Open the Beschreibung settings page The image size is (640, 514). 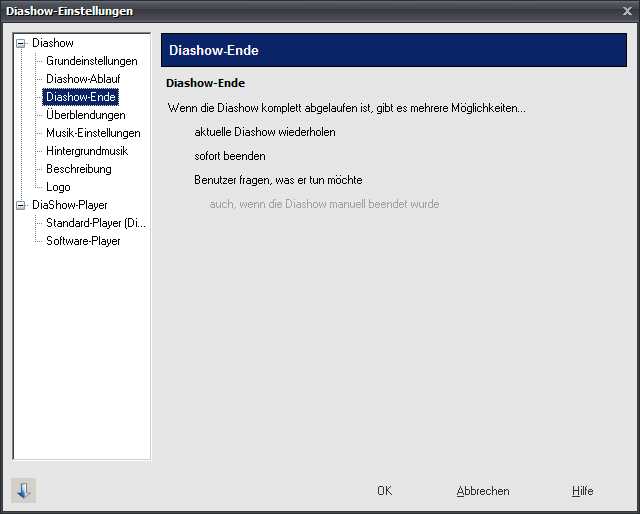(79, 169)
